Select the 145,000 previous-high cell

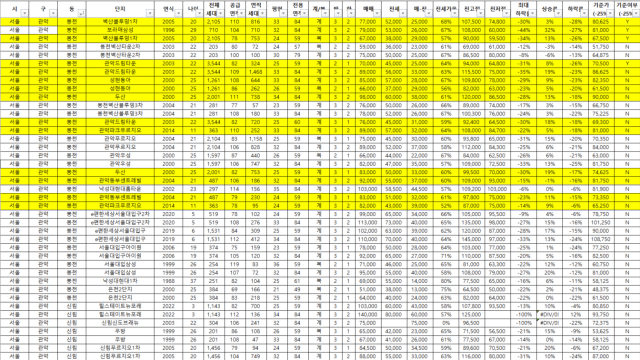(471, 239)
